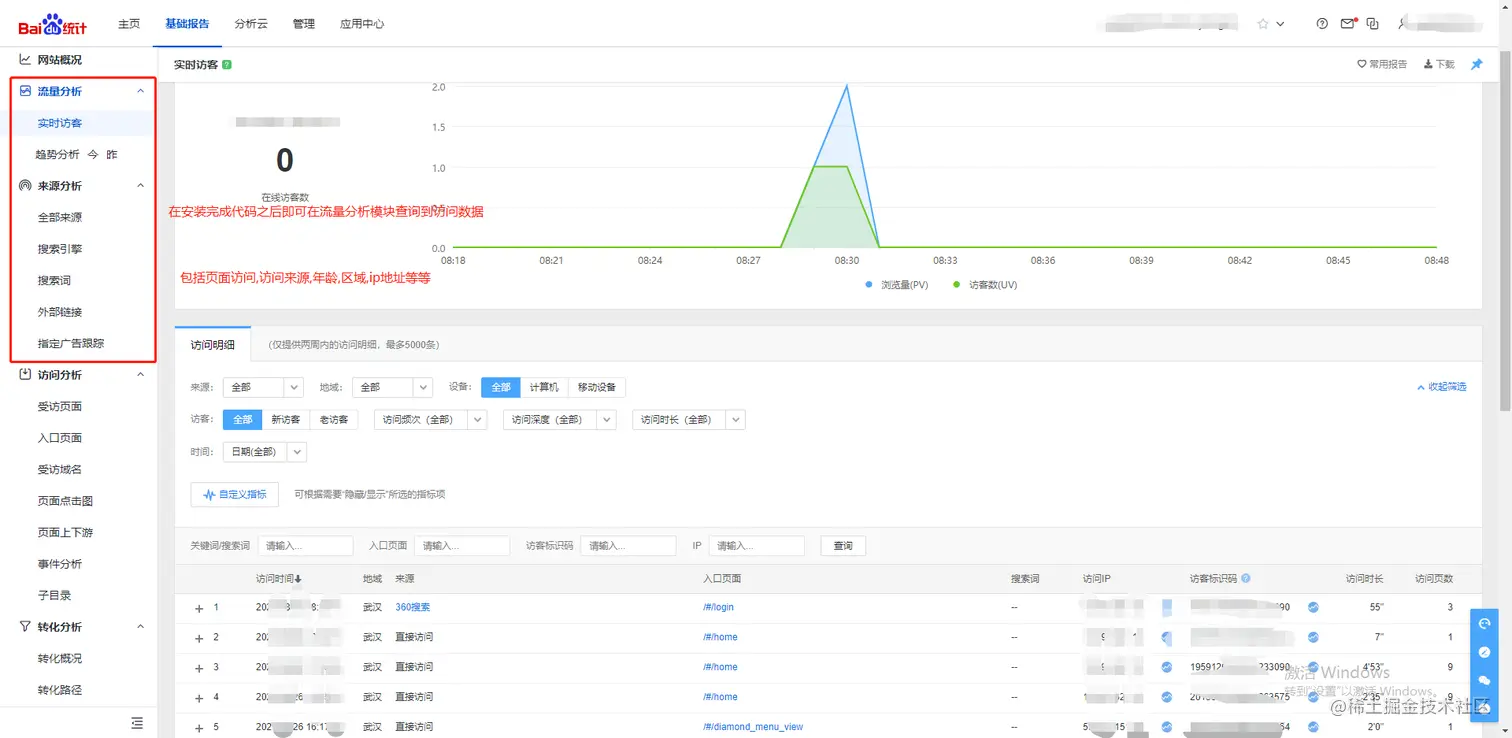This screenshot has width=1512, height=738.
Task: Open the 地域 dropdown
Action: pyautogui.click(x=392, y=387)
